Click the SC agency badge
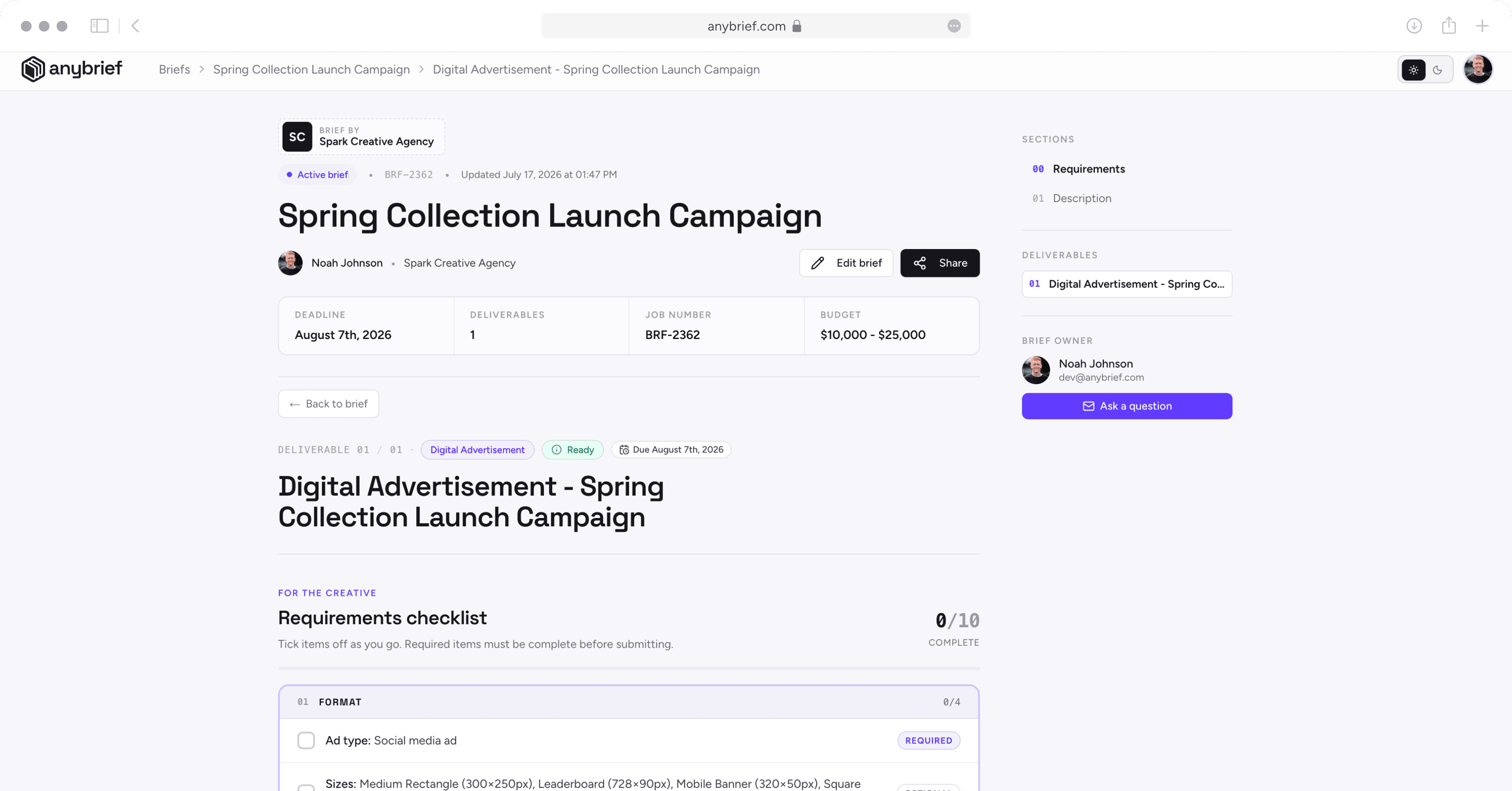The height and width of the screenshot is (791, 1512). (297, 137)
